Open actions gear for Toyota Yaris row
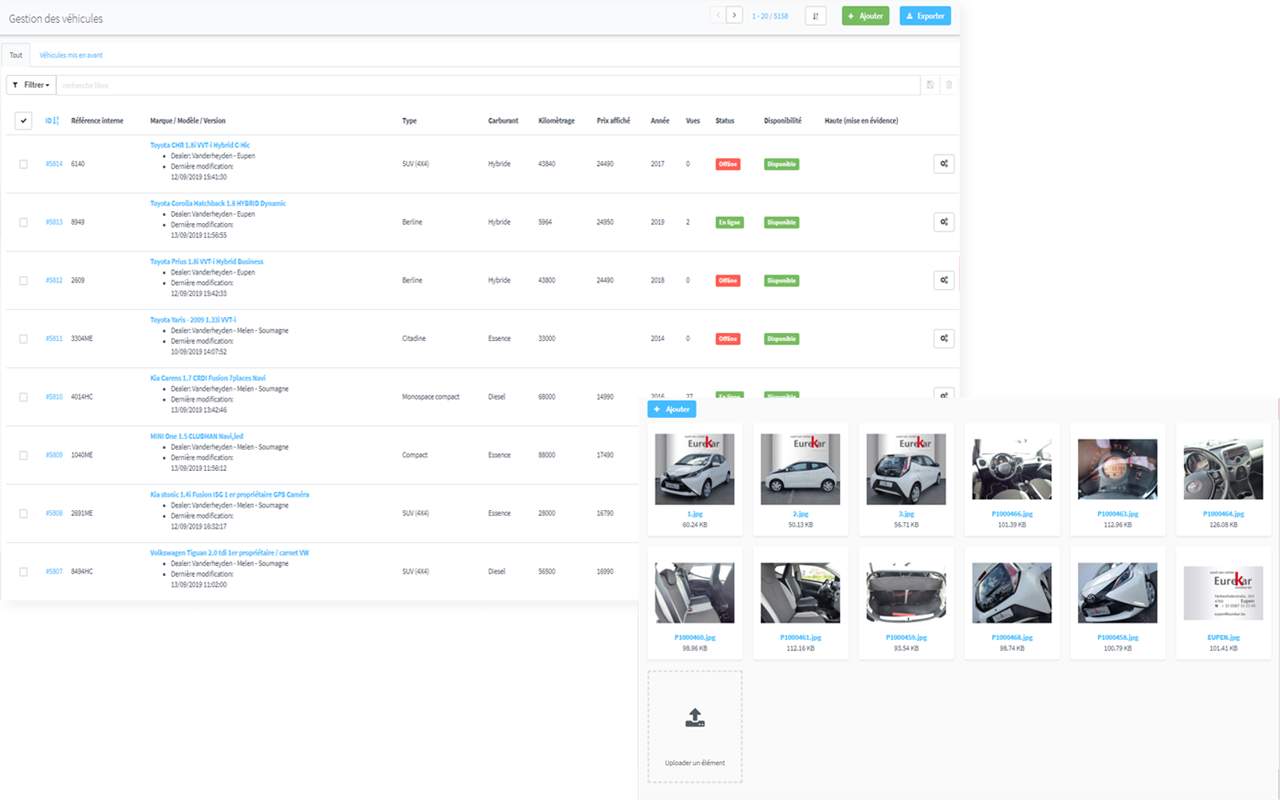 [943, 339]
